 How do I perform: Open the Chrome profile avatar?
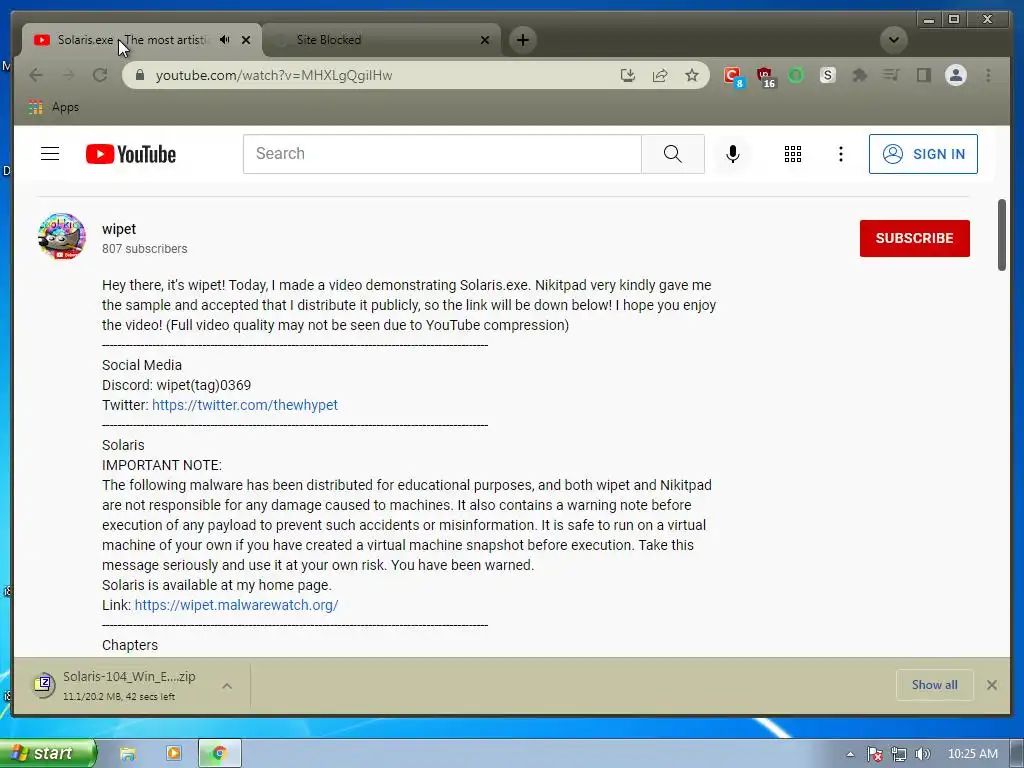tap(955, 75)
